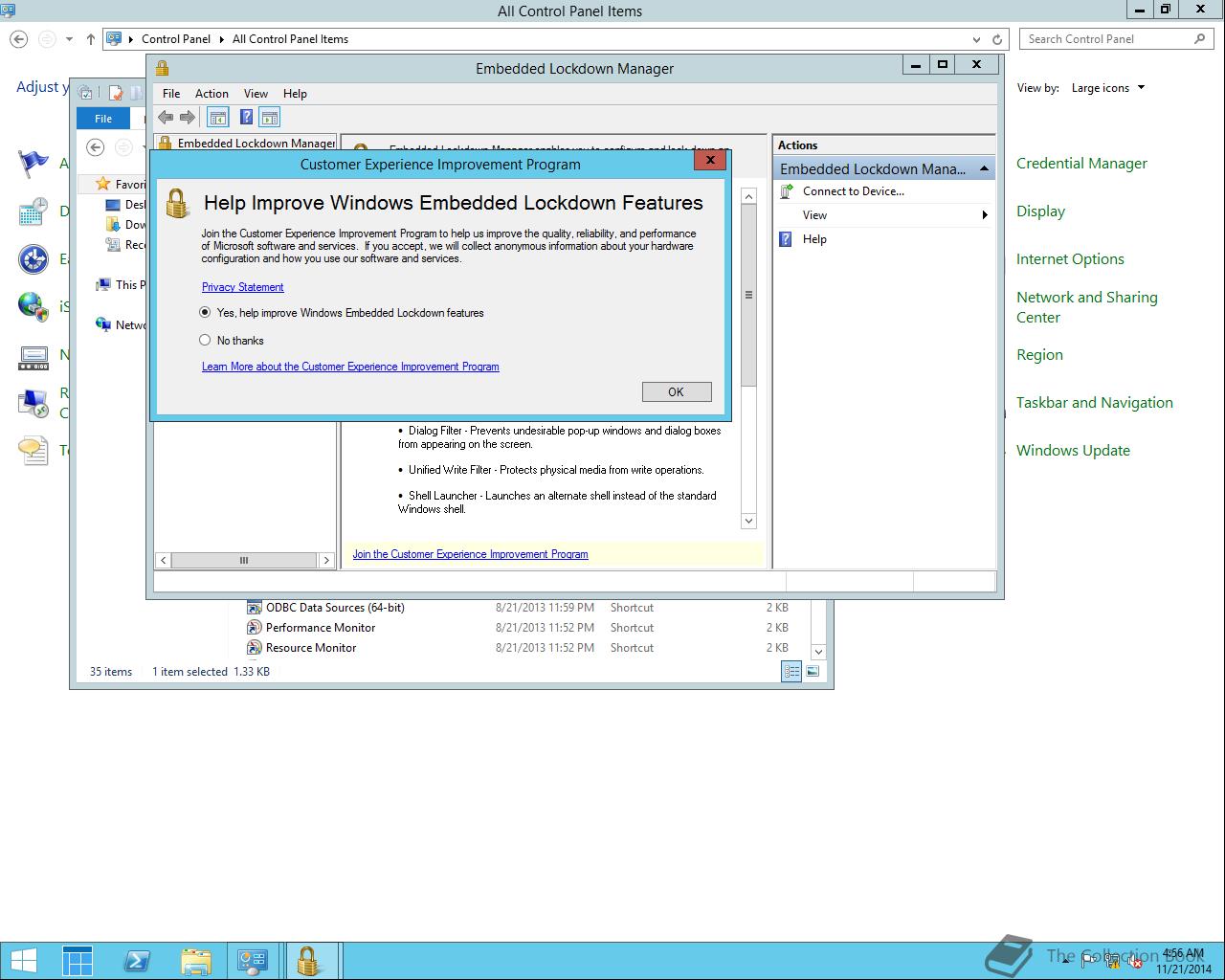Open Region in Control Panel
This screenshot has height=980, width=1225.
click(1039, 355)
